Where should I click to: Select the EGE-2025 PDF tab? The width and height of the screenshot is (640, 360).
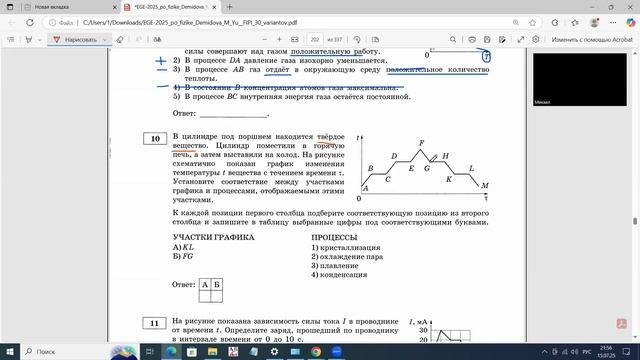[x=170, y=7]
